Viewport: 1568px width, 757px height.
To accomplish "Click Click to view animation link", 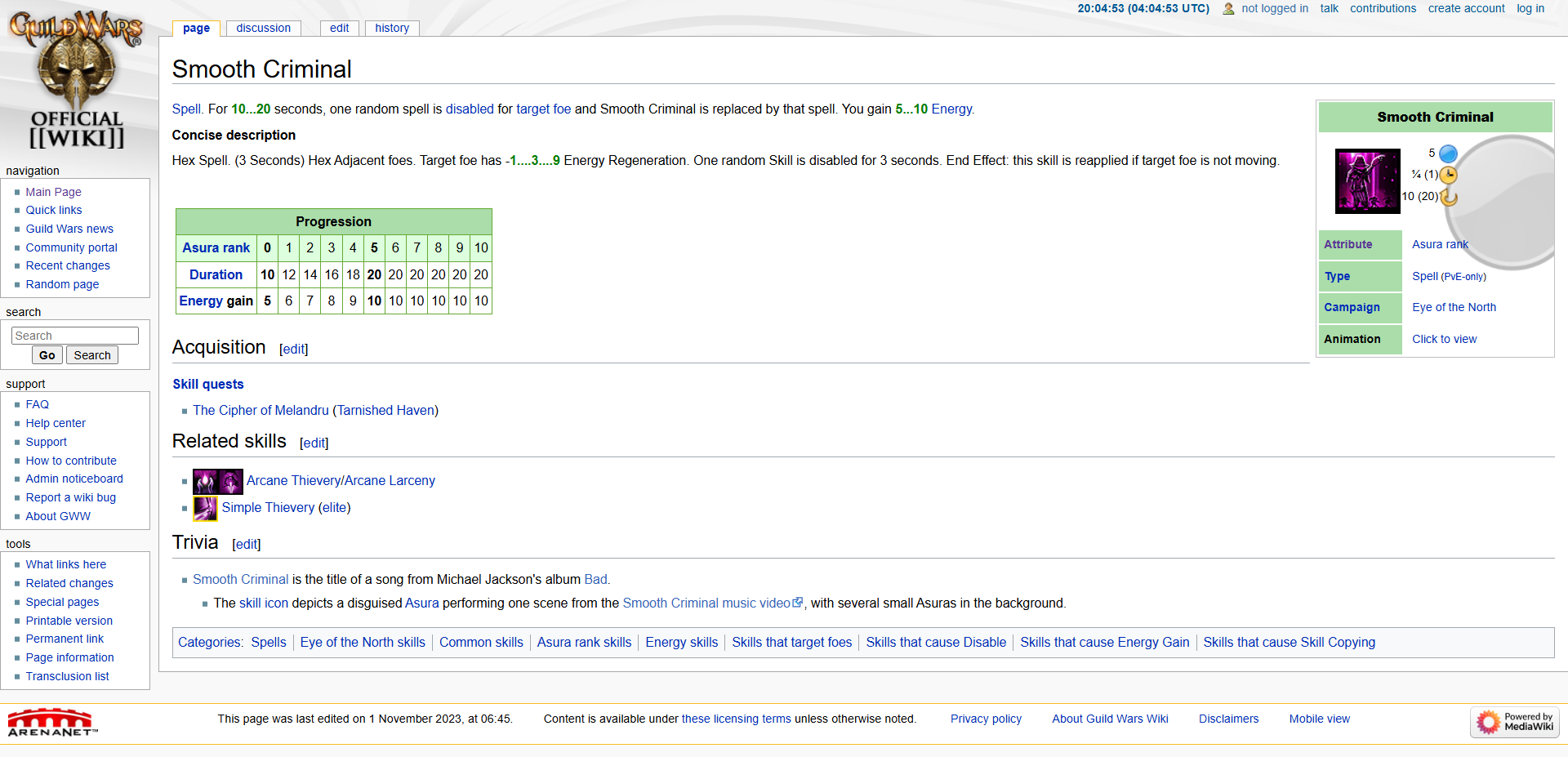I will (x=1444, y=339).
